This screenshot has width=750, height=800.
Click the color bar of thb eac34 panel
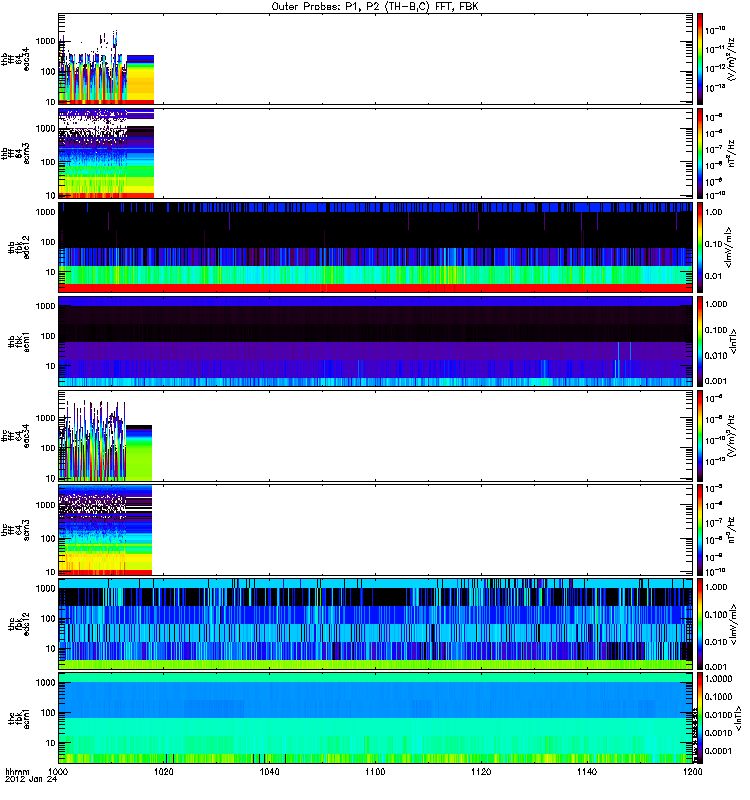700,59
